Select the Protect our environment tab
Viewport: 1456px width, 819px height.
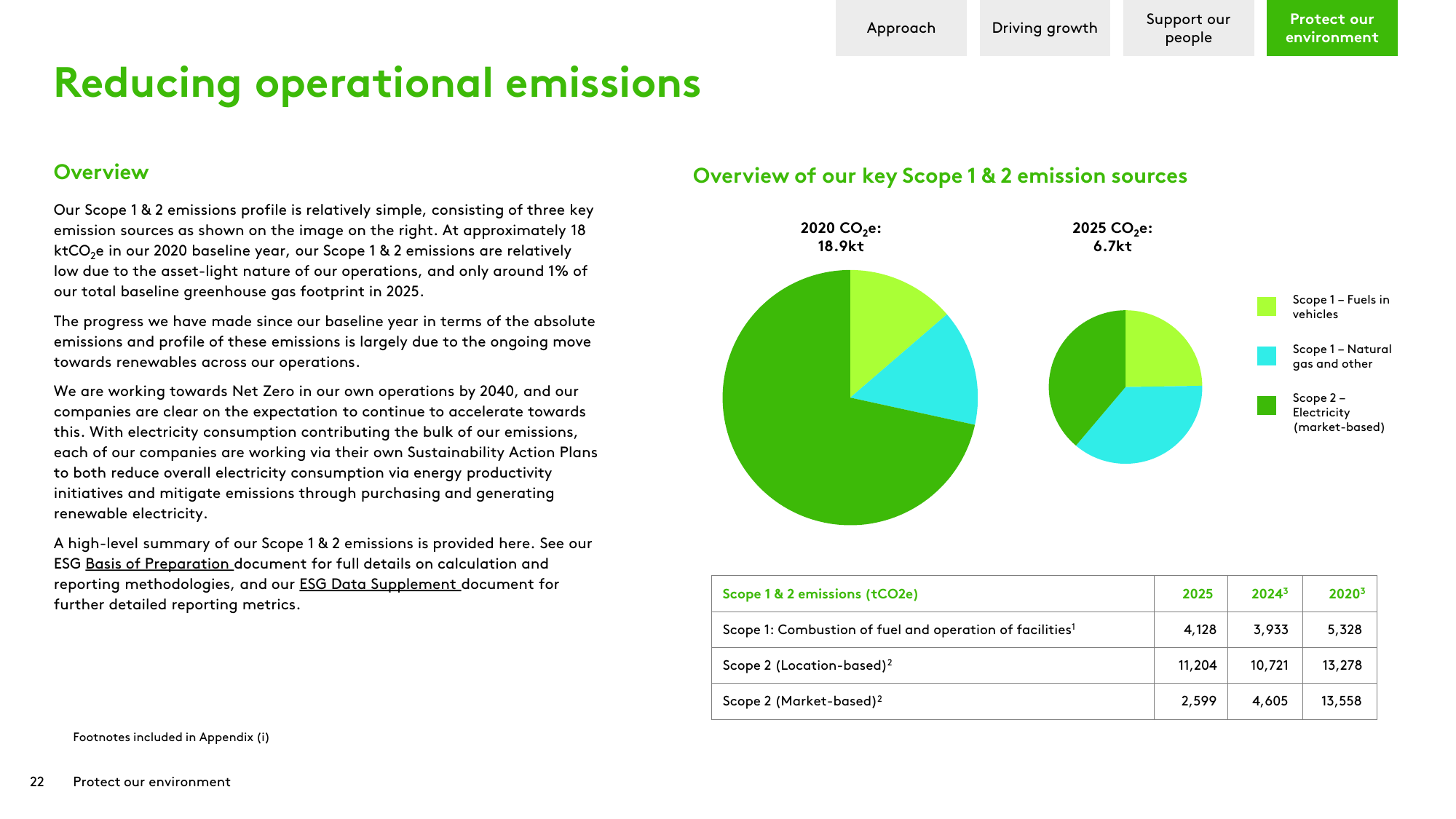coord(1332,28)
